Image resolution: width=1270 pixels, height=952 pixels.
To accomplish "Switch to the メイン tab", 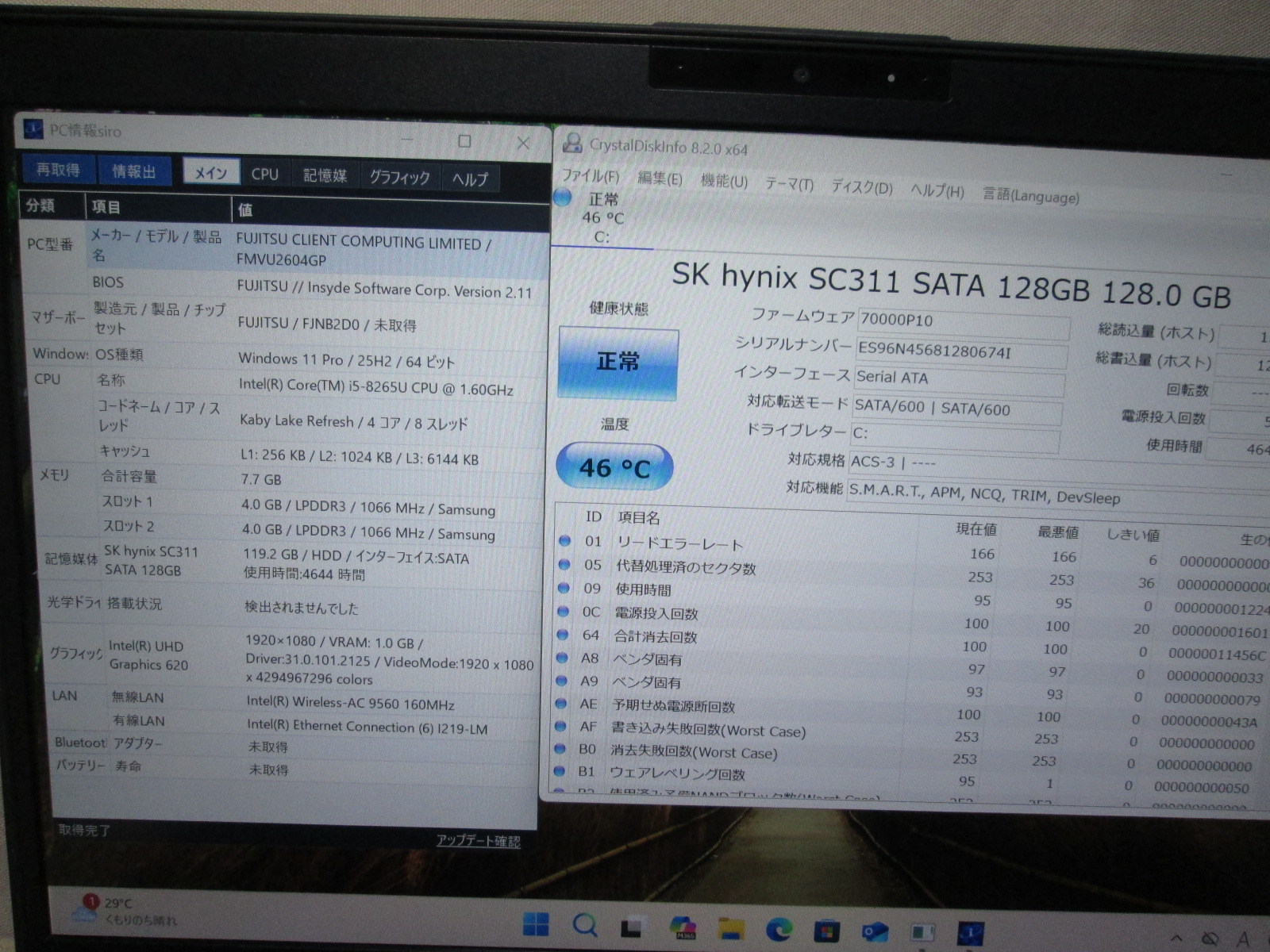I will click(x=211, y=172).
